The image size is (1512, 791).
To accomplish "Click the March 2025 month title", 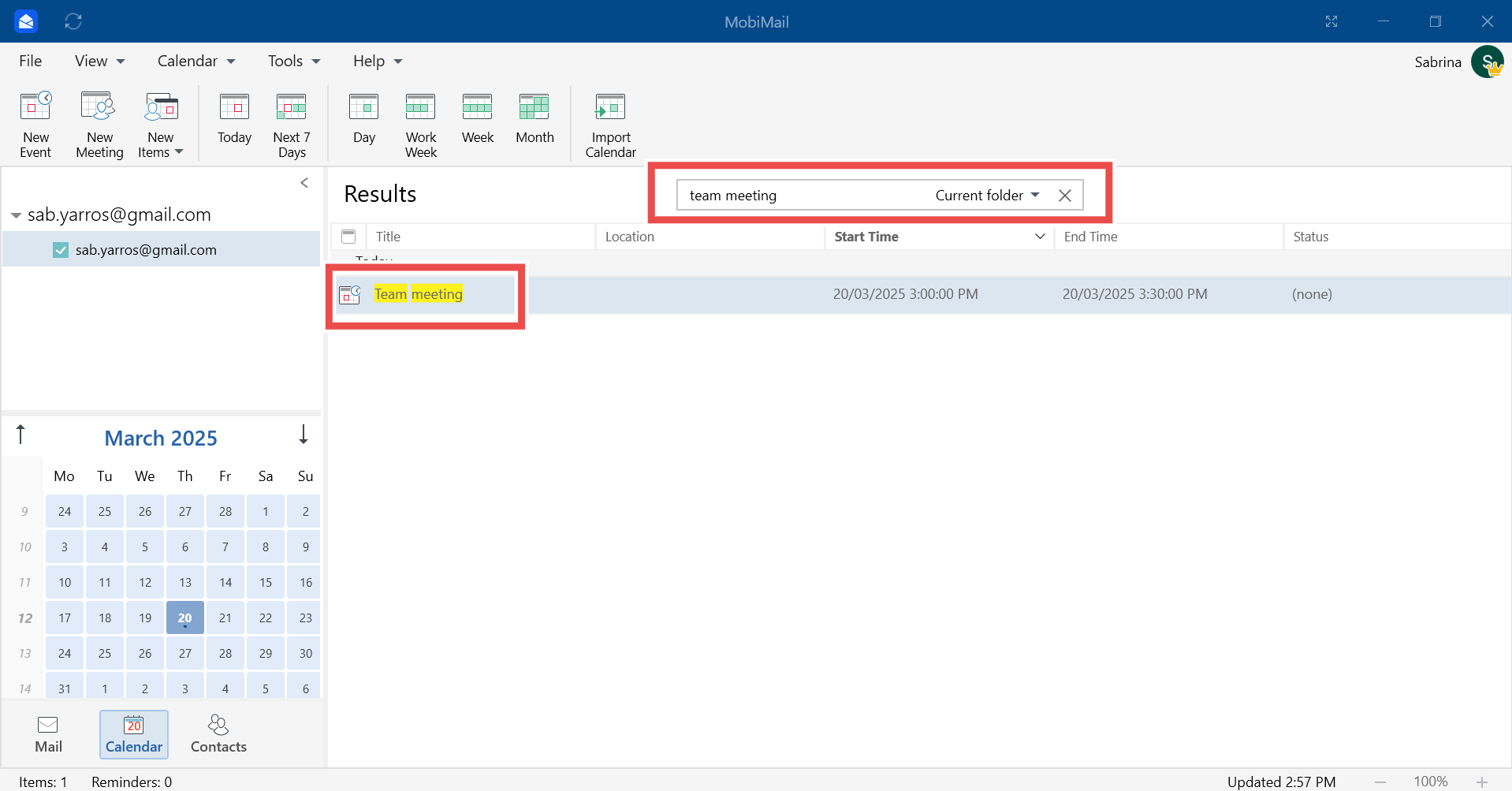I will pos(161,438).
